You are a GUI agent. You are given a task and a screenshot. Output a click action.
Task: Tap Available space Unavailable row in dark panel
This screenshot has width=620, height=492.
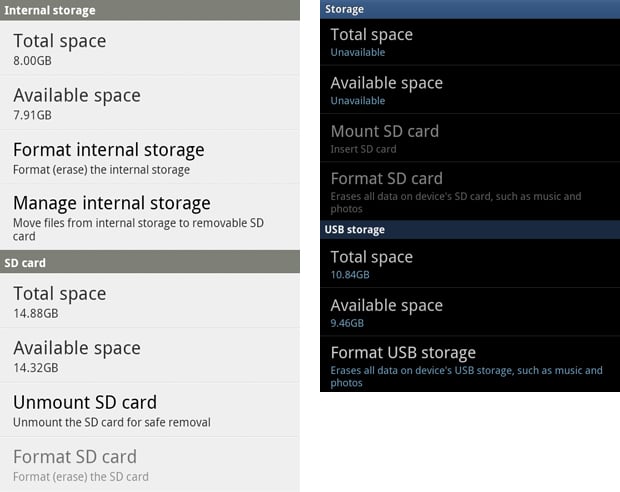coord(470,90)
